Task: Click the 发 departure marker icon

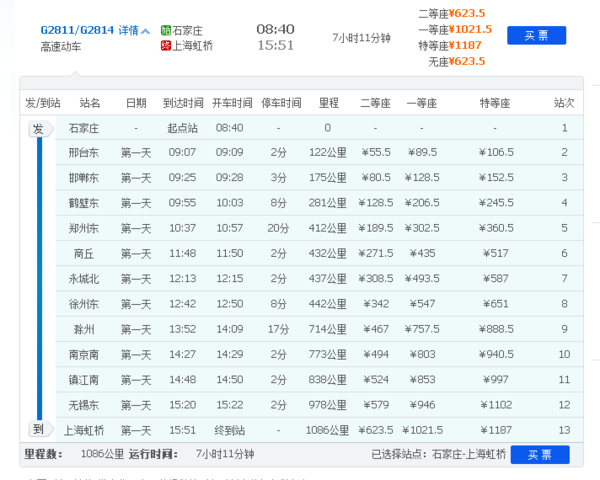Action: pos(41,129)
